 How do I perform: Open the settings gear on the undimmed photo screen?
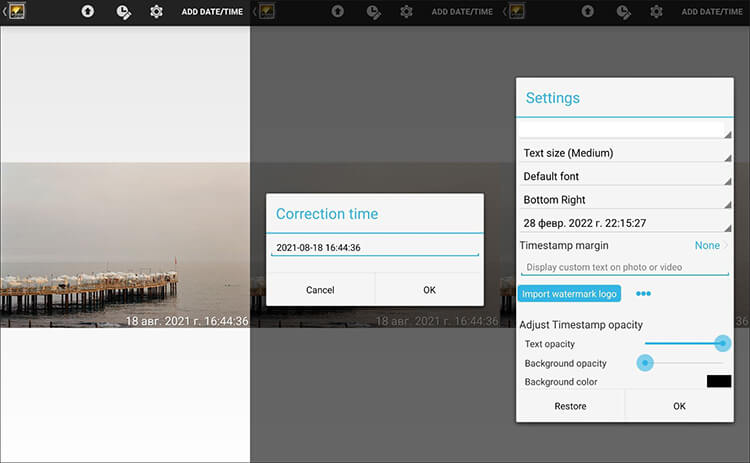tap(156, 11)
